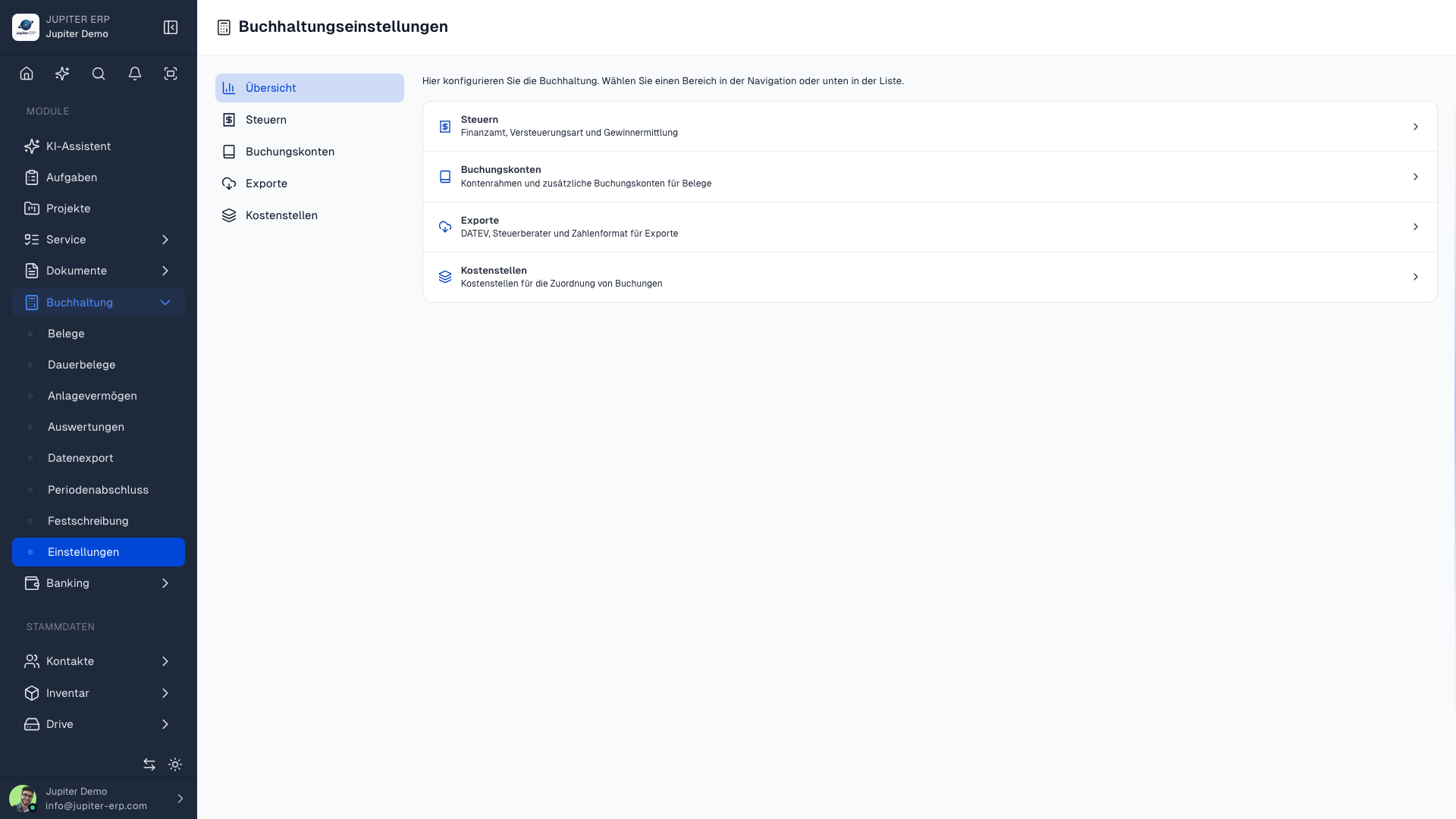Open the KI-Assistent module
Image resolution: width=1456 pixels, height=819 pixels.
[x=99, y=146]
